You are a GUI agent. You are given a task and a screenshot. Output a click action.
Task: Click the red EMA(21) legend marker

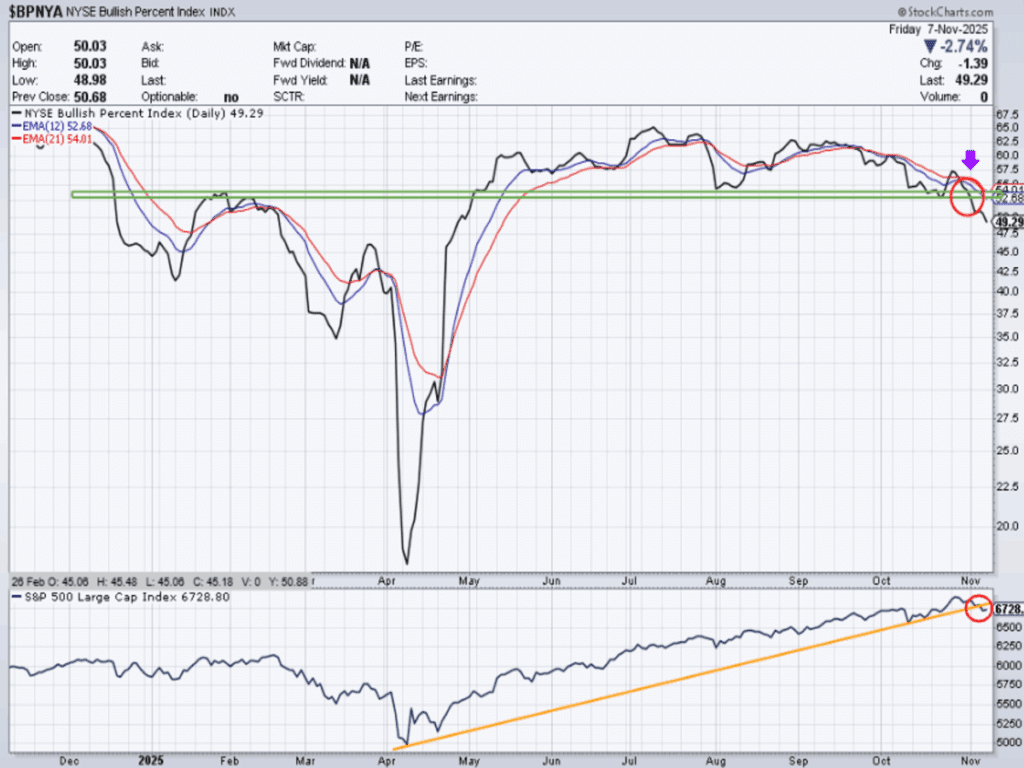14,141
